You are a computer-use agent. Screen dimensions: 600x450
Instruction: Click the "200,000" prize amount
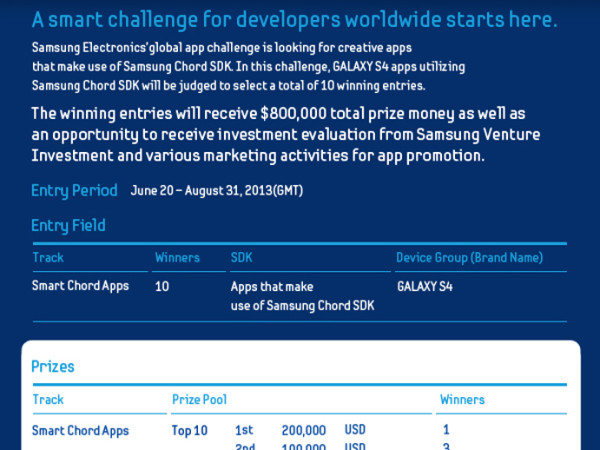click(x=304, y=430)
